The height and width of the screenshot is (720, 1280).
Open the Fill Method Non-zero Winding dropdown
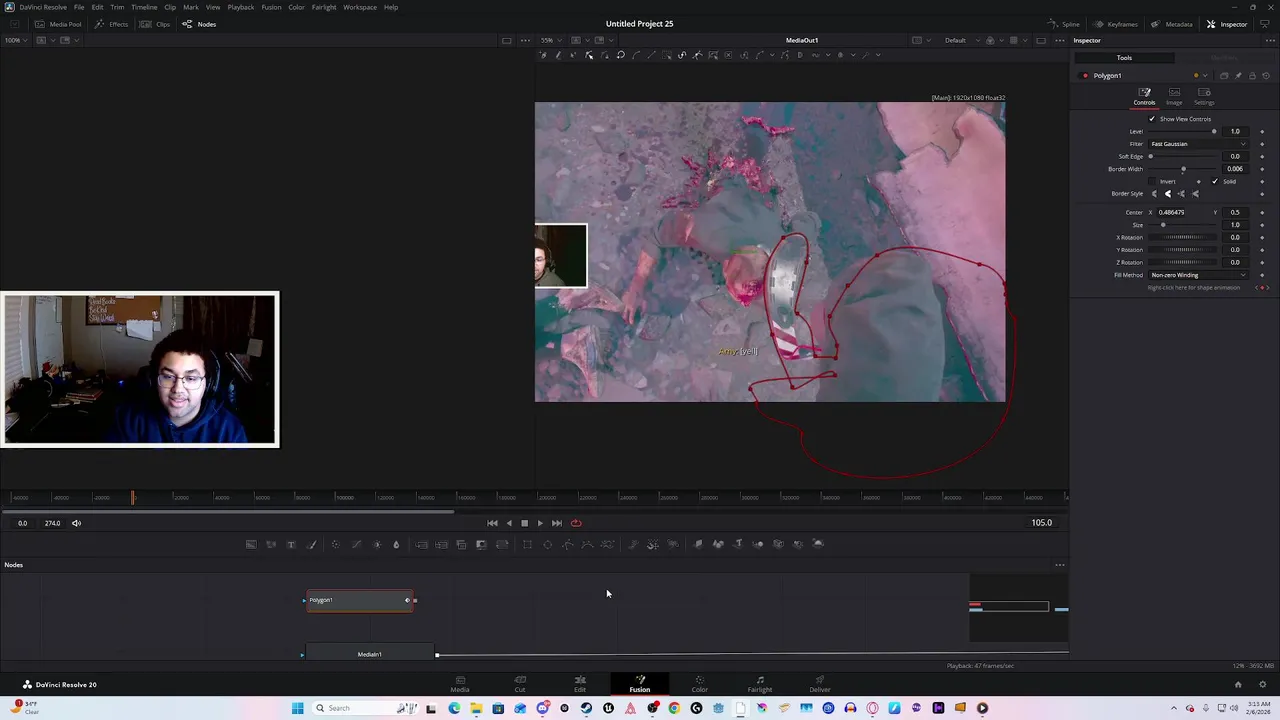[1198, 275]
